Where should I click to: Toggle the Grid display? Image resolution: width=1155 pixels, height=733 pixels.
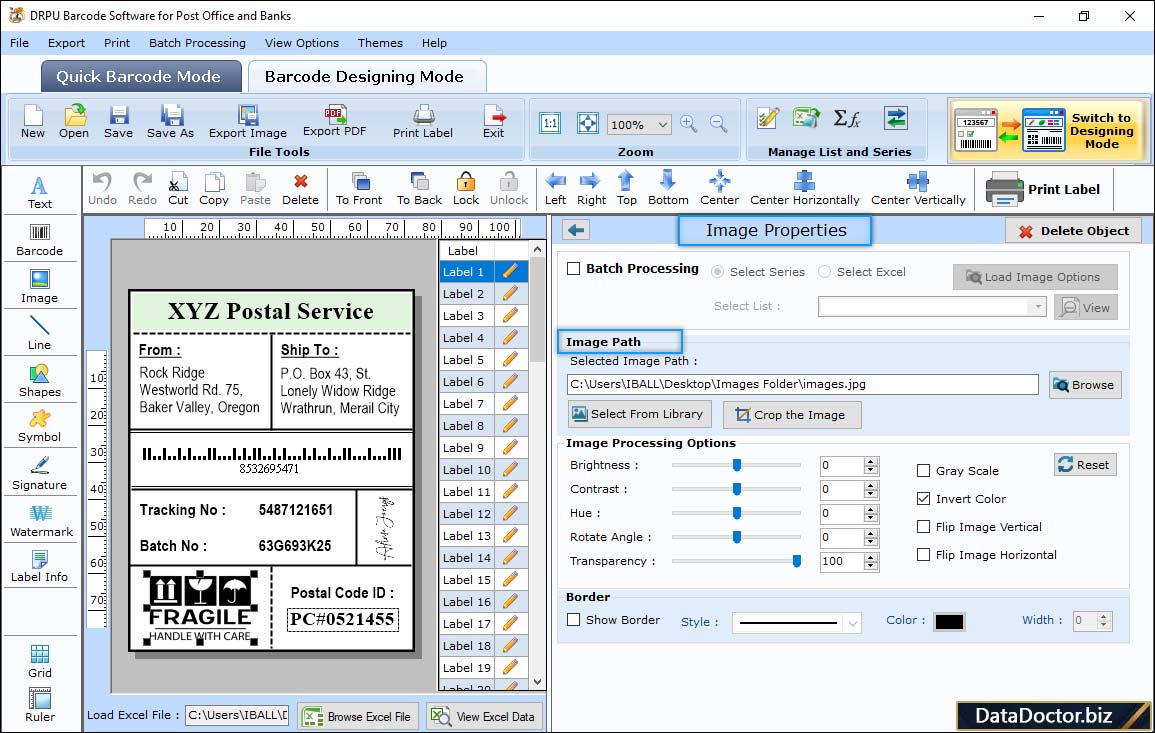coord(40,661)
